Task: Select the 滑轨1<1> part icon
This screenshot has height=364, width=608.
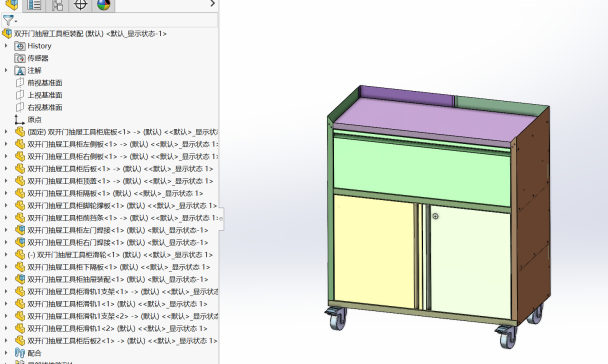Action: (x=20, y=304)
